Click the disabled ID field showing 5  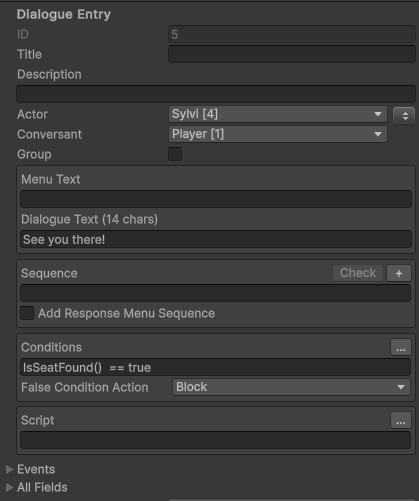[292, 34]
